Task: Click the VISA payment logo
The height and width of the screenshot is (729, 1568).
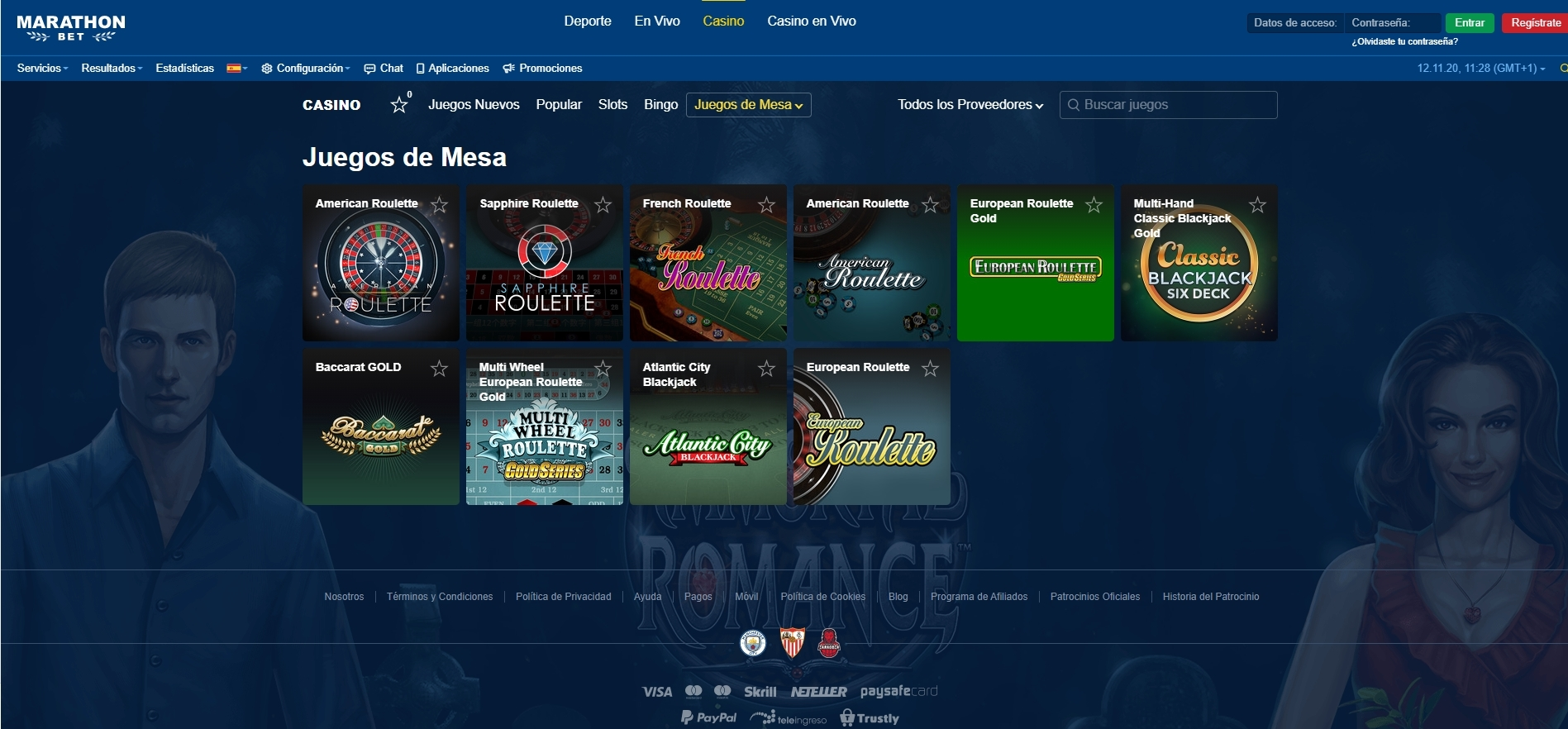Action: pyautogui.click(x=657, y=692)
